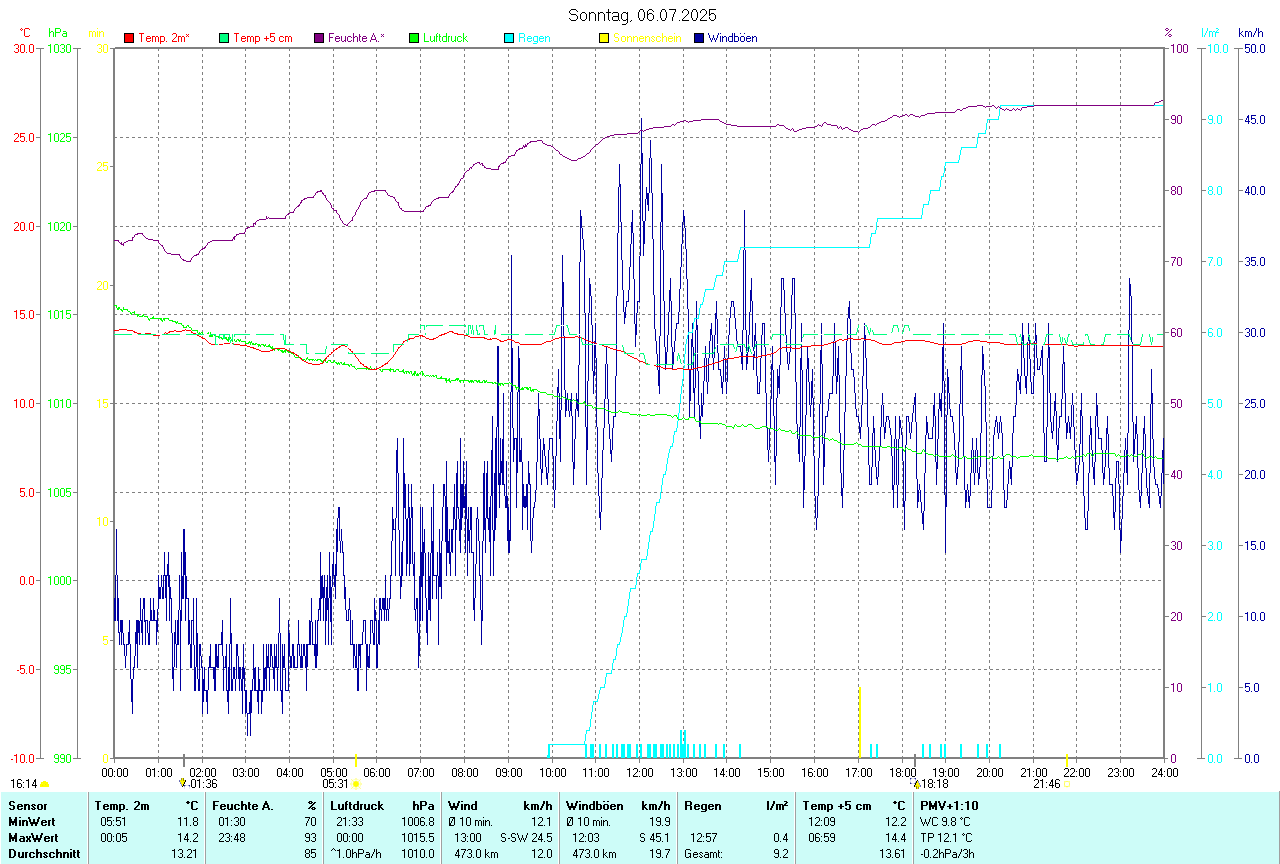Select the Sensor column header in table

pos(26,806)
